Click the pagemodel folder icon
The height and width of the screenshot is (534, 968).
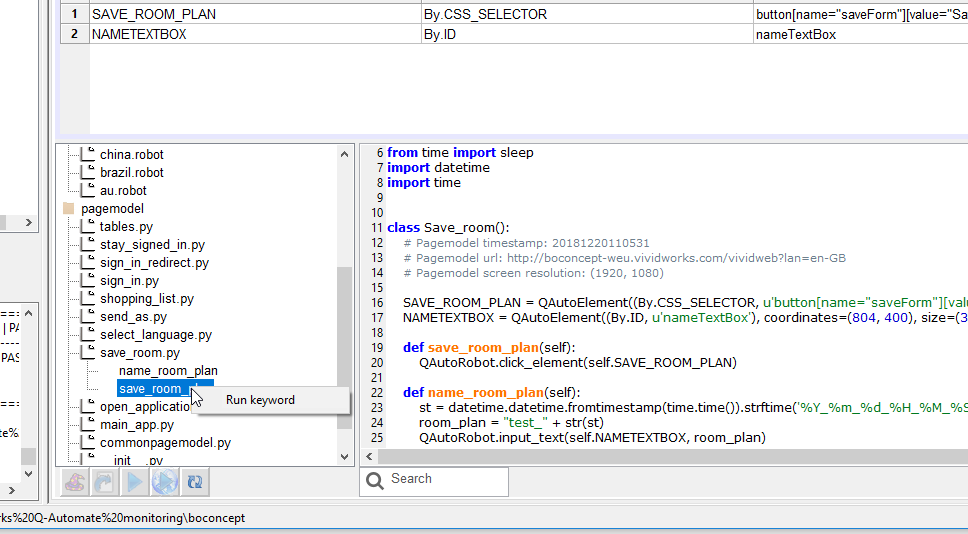pos(69,209)
